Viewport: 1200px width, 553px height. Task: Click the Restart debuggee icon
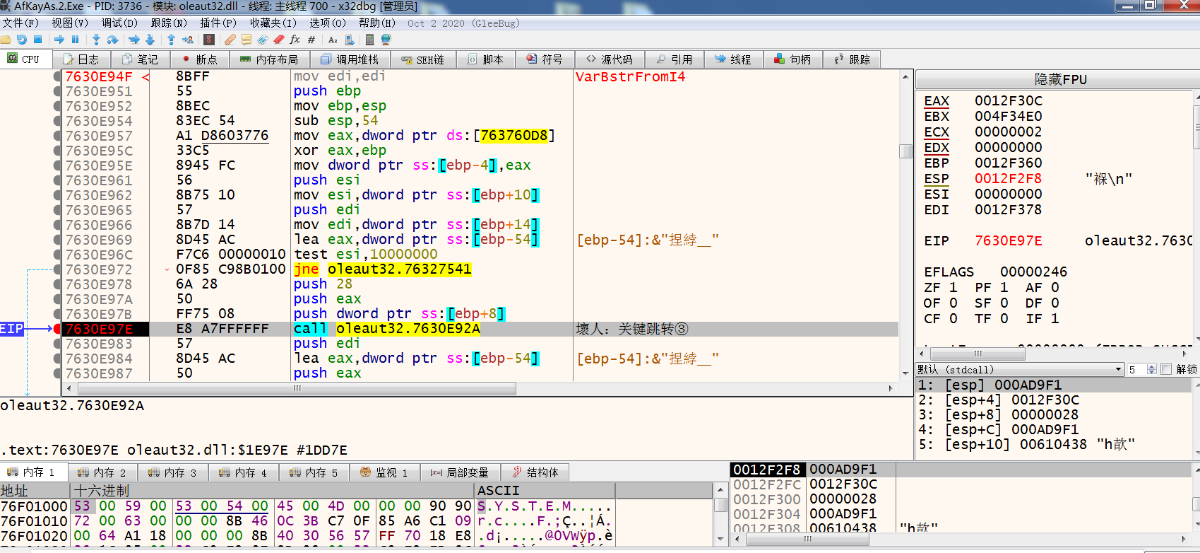(22, 40)
